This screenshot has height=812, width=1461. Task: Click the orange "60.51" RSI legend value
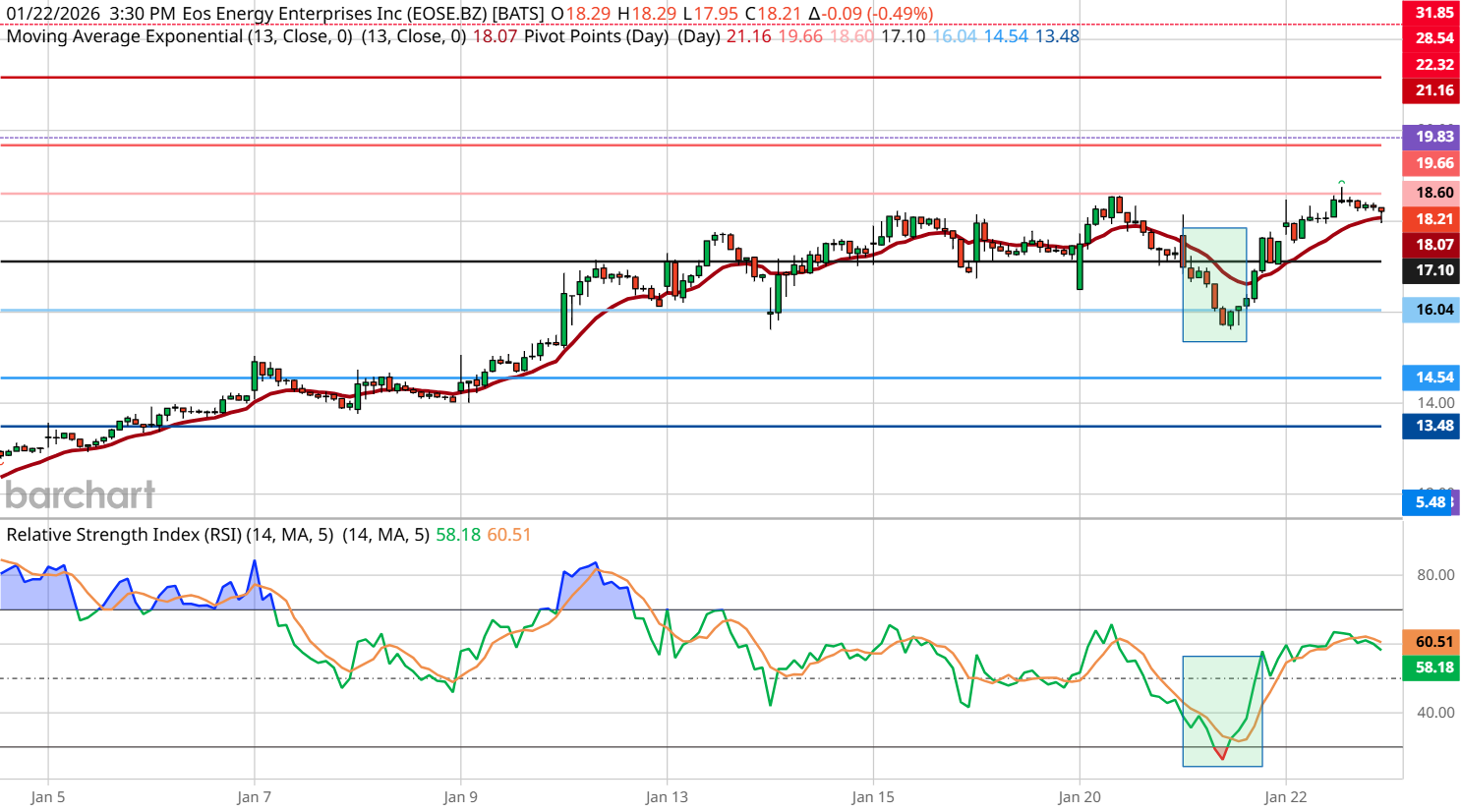pyautogui.click(x=509, y=535)
